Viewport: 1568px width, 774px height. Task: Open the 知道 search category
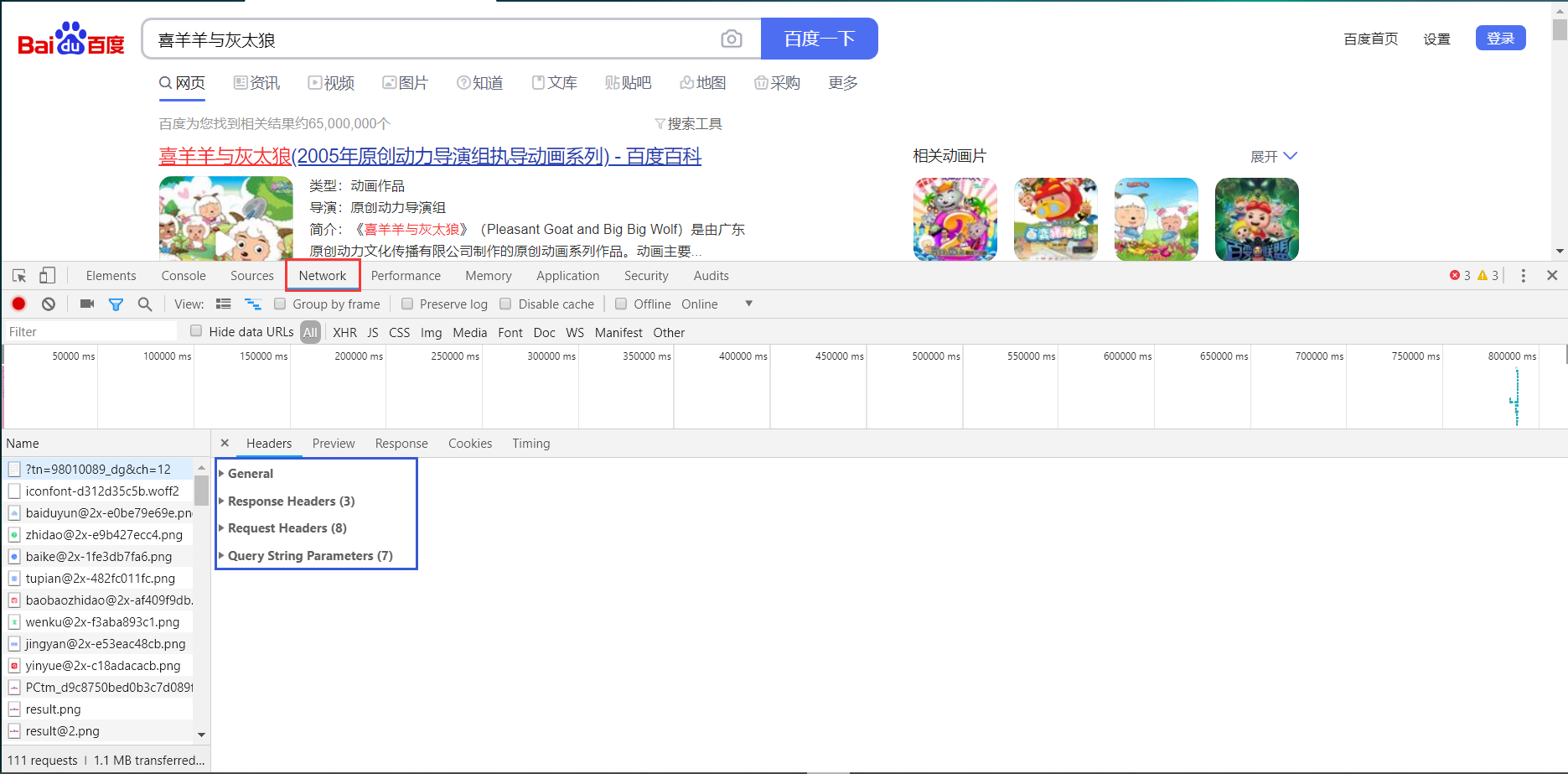tap(480, 83)
